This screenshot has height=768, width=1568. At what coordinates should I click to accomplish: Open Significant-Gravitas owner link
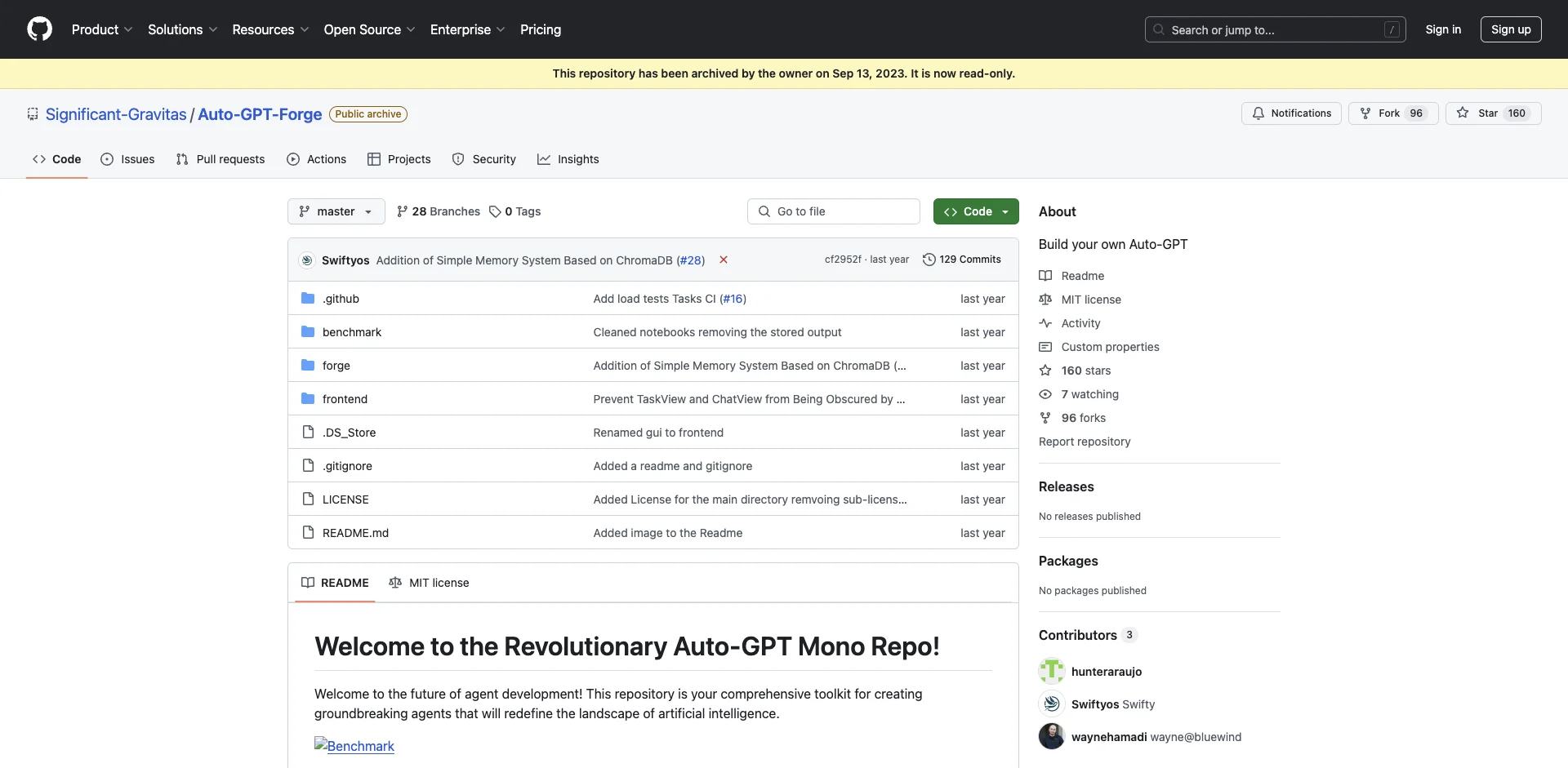pos(116,114)
